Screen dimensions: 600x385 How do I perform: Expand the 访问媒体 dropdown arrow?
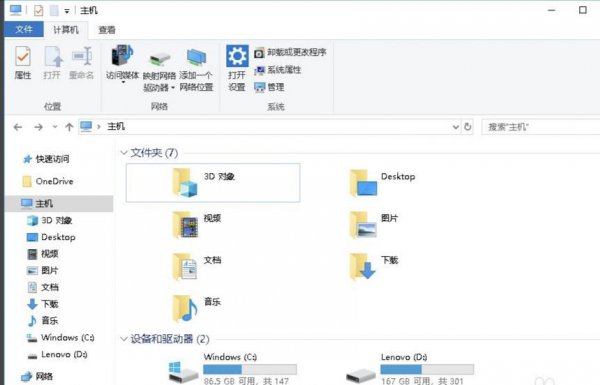(x=123, y=82)
